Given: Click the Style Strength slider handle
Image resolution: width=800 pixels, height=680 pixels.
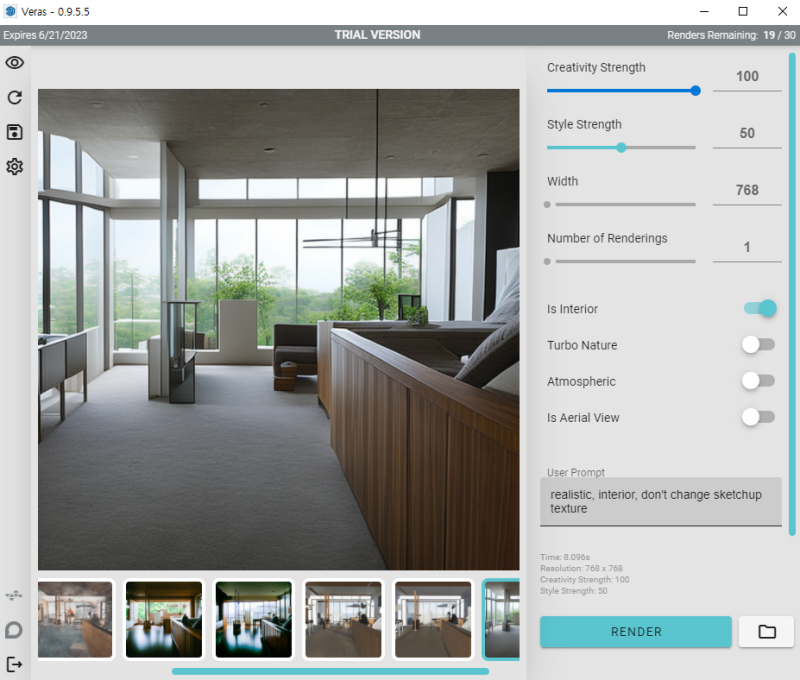Looking at the screenshot, I should 621,147.
